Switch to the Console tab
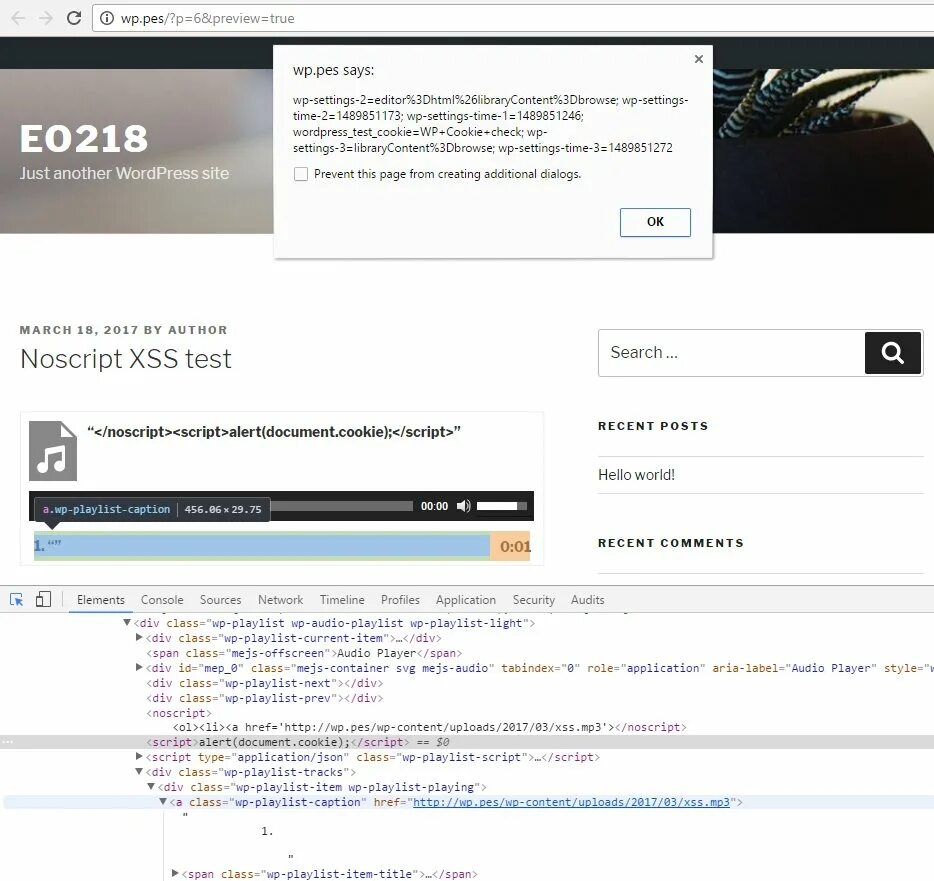 [x=162, y=600]
